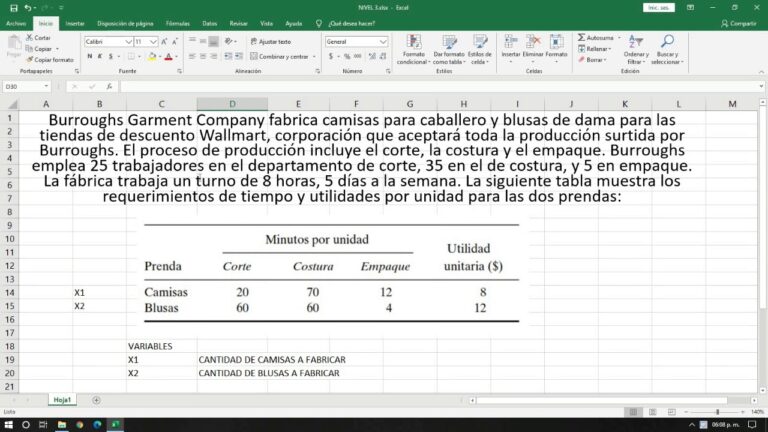Screen dimensions: 768x432
Task: Open the Insertar ribbon tab
Action: pos(75,22)
